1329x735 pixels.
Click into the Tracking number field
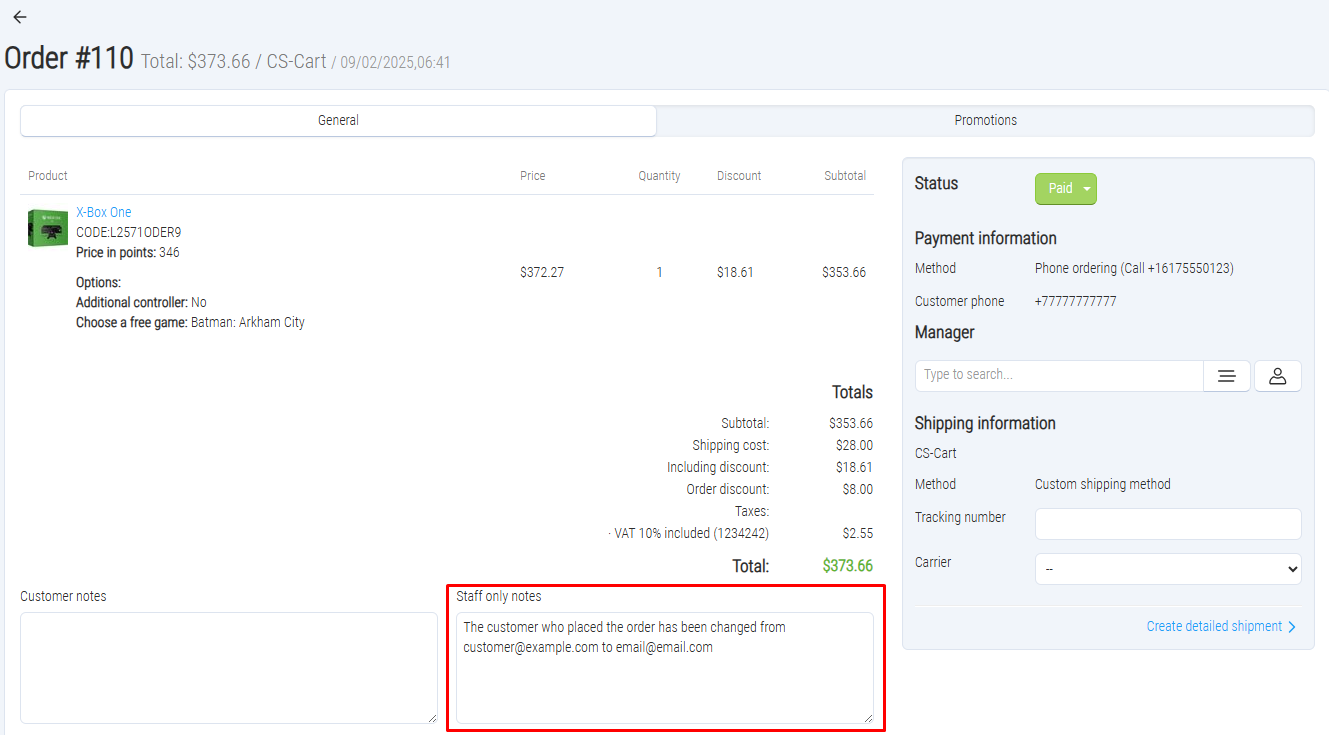(x=1167, y=524)
